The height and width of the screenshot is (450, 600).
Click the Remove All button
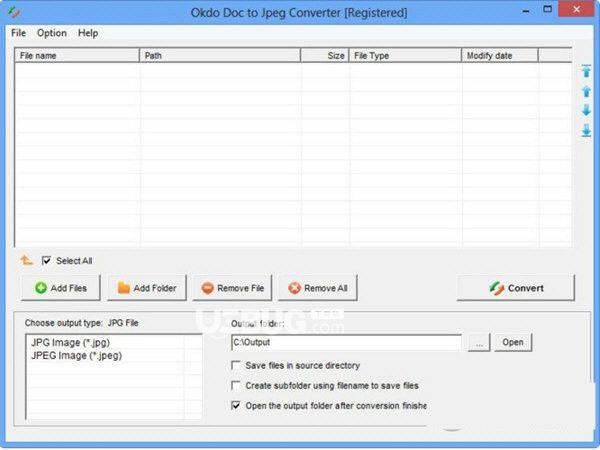[318, 288]
